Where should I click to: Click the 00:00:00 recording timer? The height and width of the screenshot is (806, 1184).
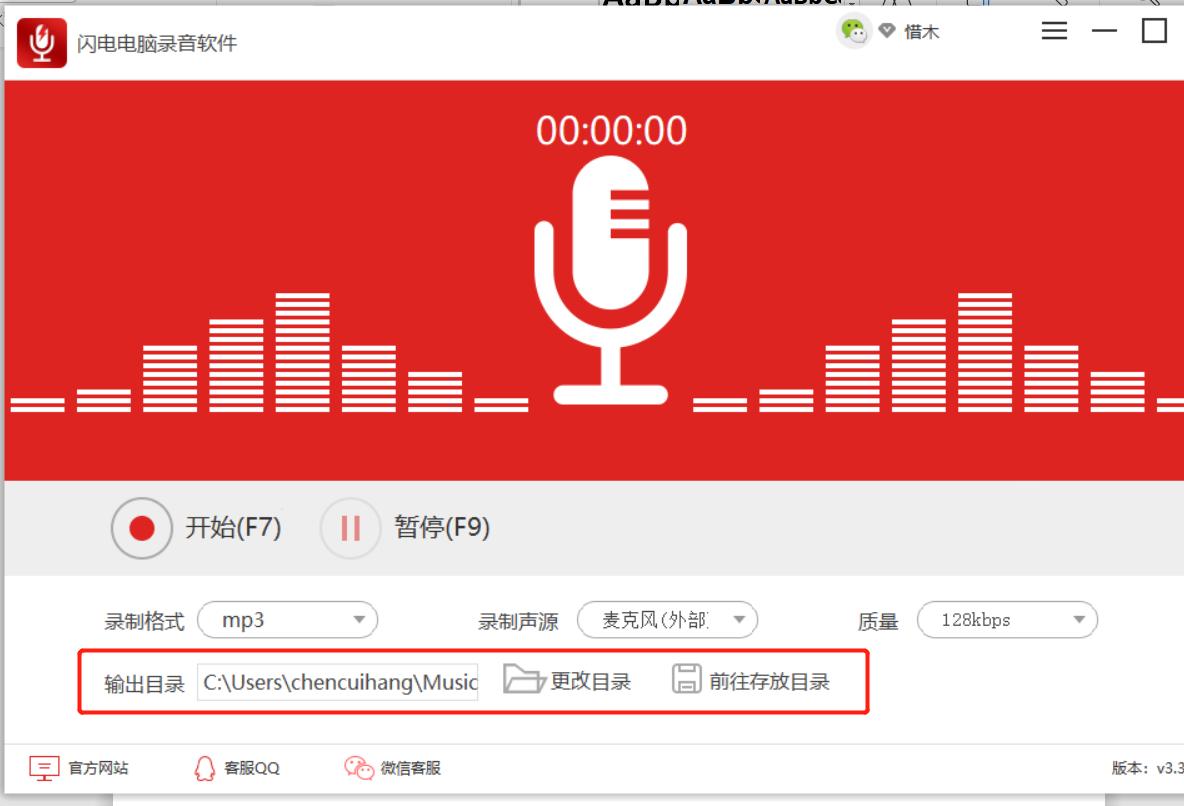click(x=611, y=131)
